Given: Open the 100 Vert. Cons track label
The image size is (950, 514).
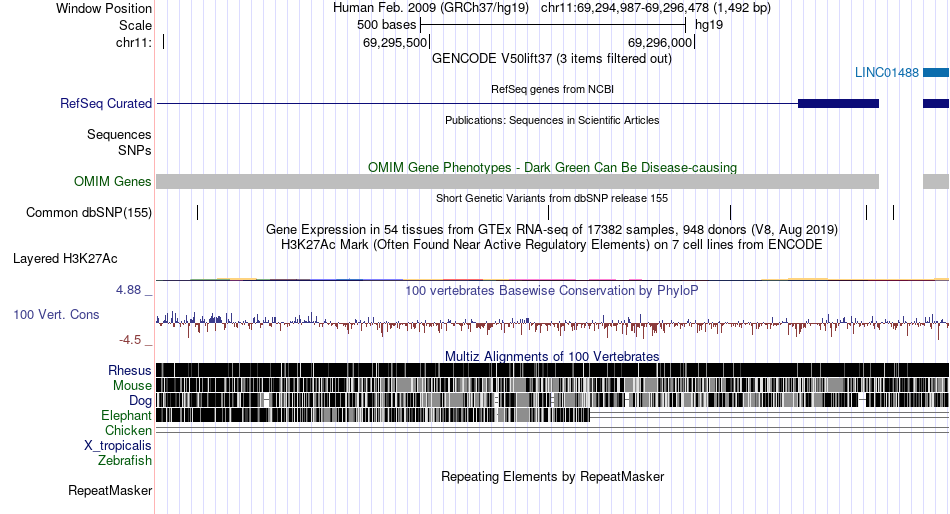Looking at the screenshot, I should [56, 315].
